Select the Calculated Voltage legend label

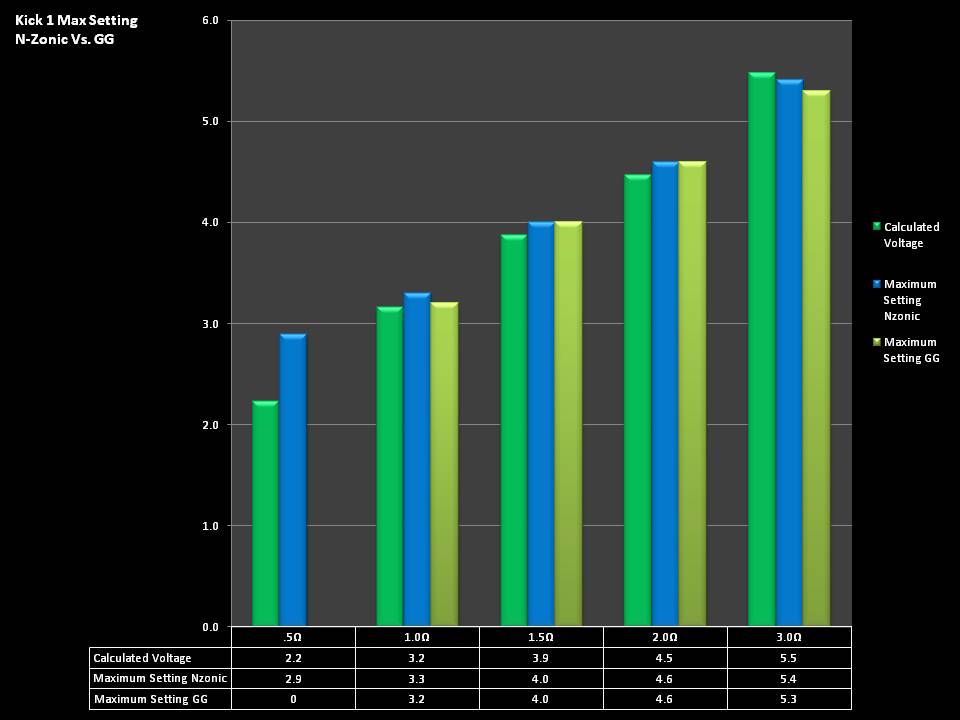tap(911, 235)
